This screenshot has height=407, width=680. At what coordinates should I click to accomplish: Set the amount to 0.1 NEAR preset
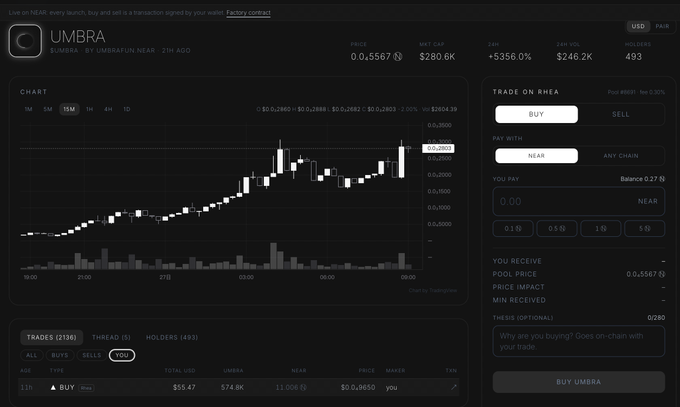[x=513, y=229]
